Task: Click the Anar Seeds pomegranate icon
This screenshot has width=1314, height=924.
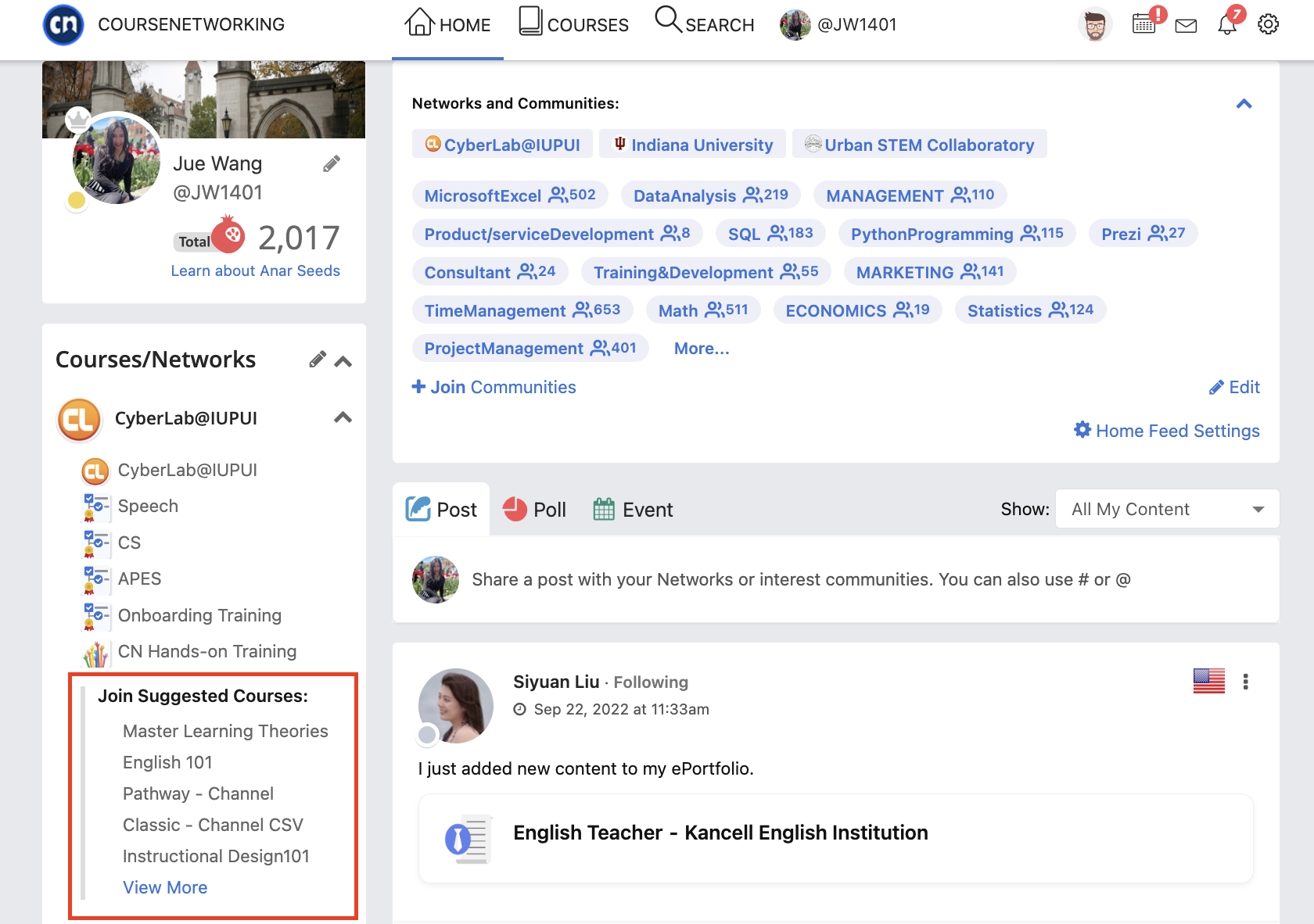Action: 228,235
